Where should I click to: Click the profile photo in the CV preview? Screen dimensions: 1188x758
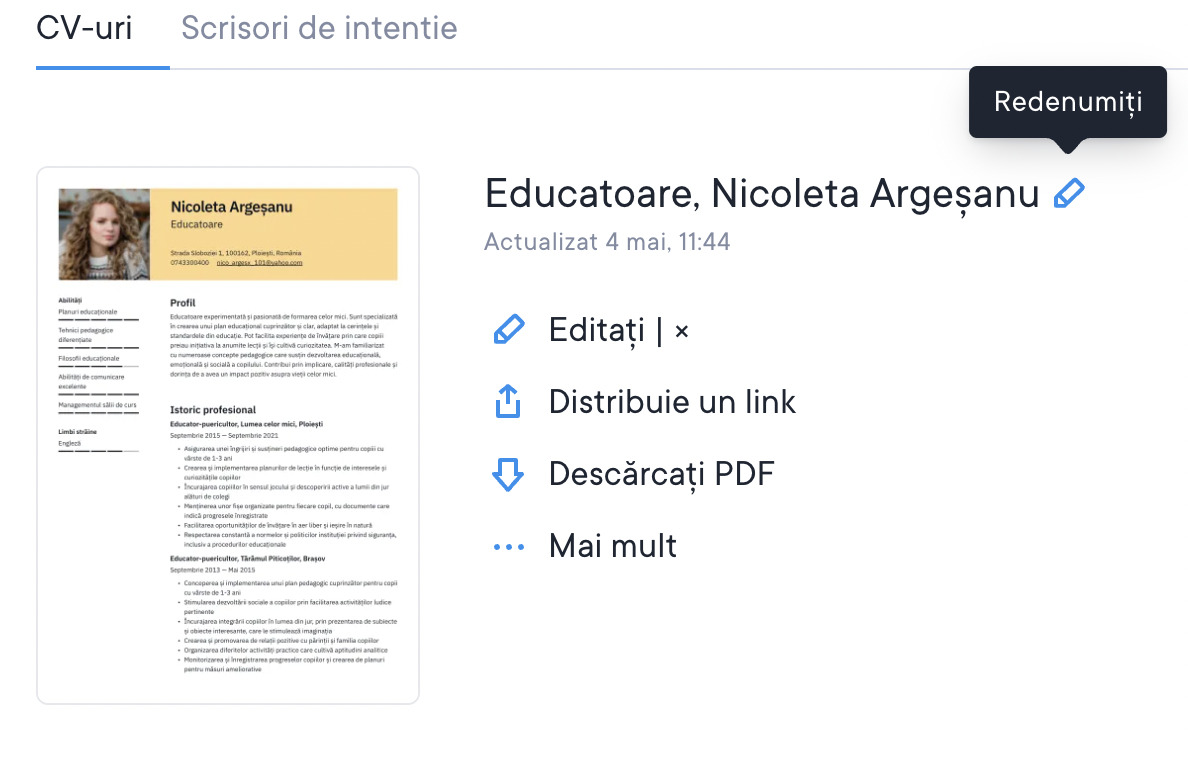pos(104,234)
